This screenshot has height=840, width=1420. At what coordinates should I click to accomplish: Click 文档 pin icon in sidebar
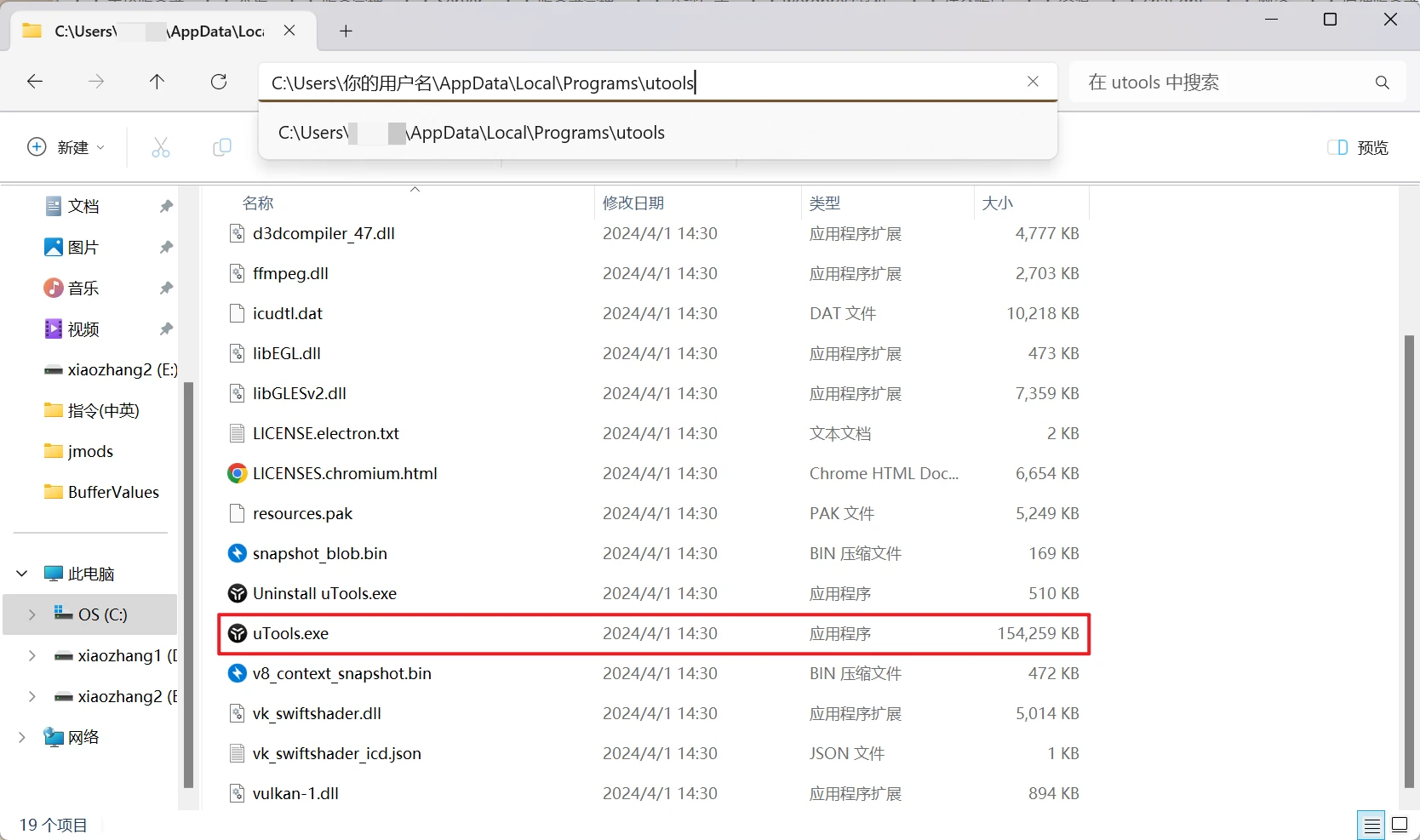[166, 206]
